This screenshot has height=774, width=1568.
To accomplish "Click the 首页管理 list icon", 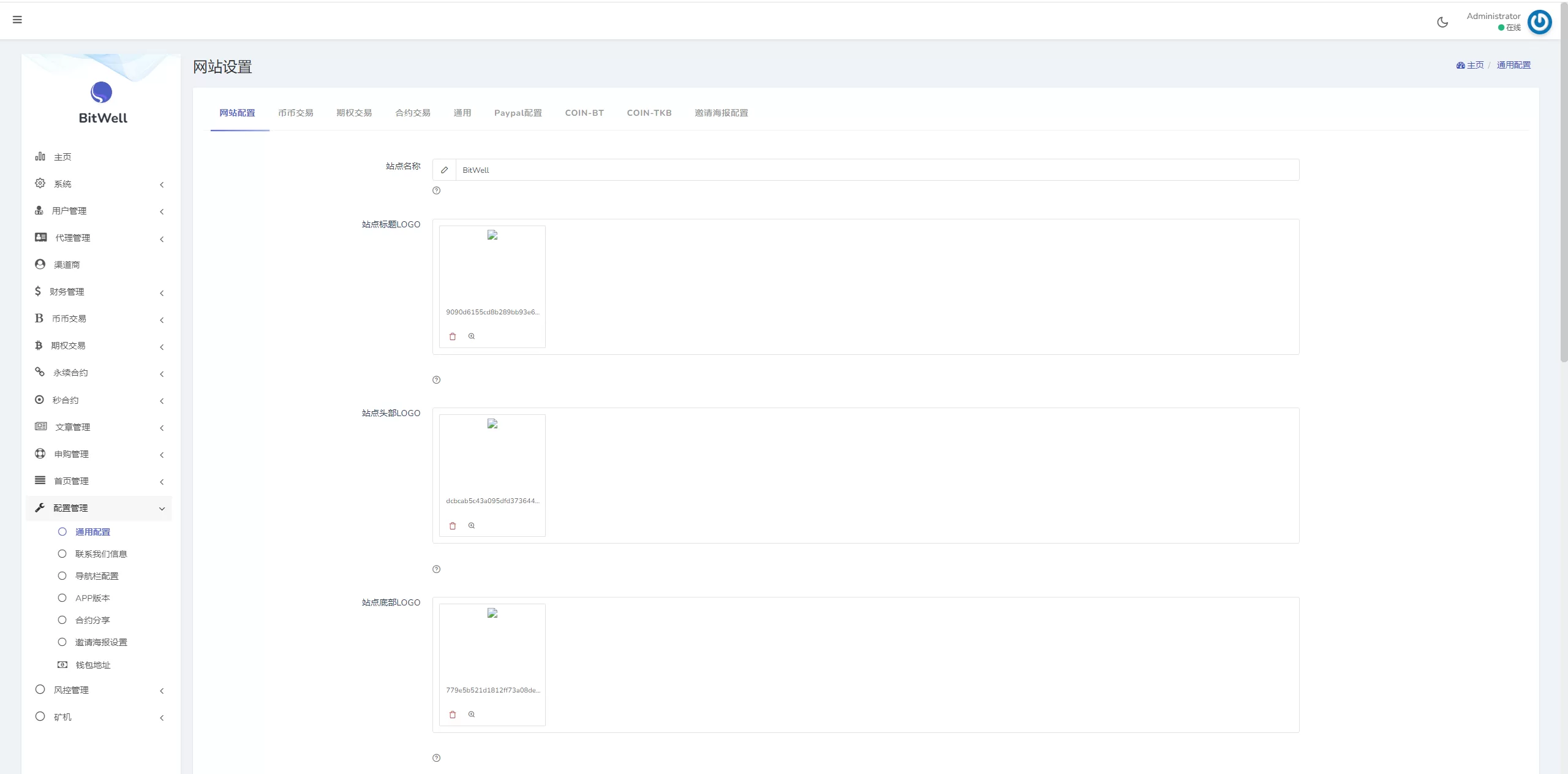I will coord(40,480).
